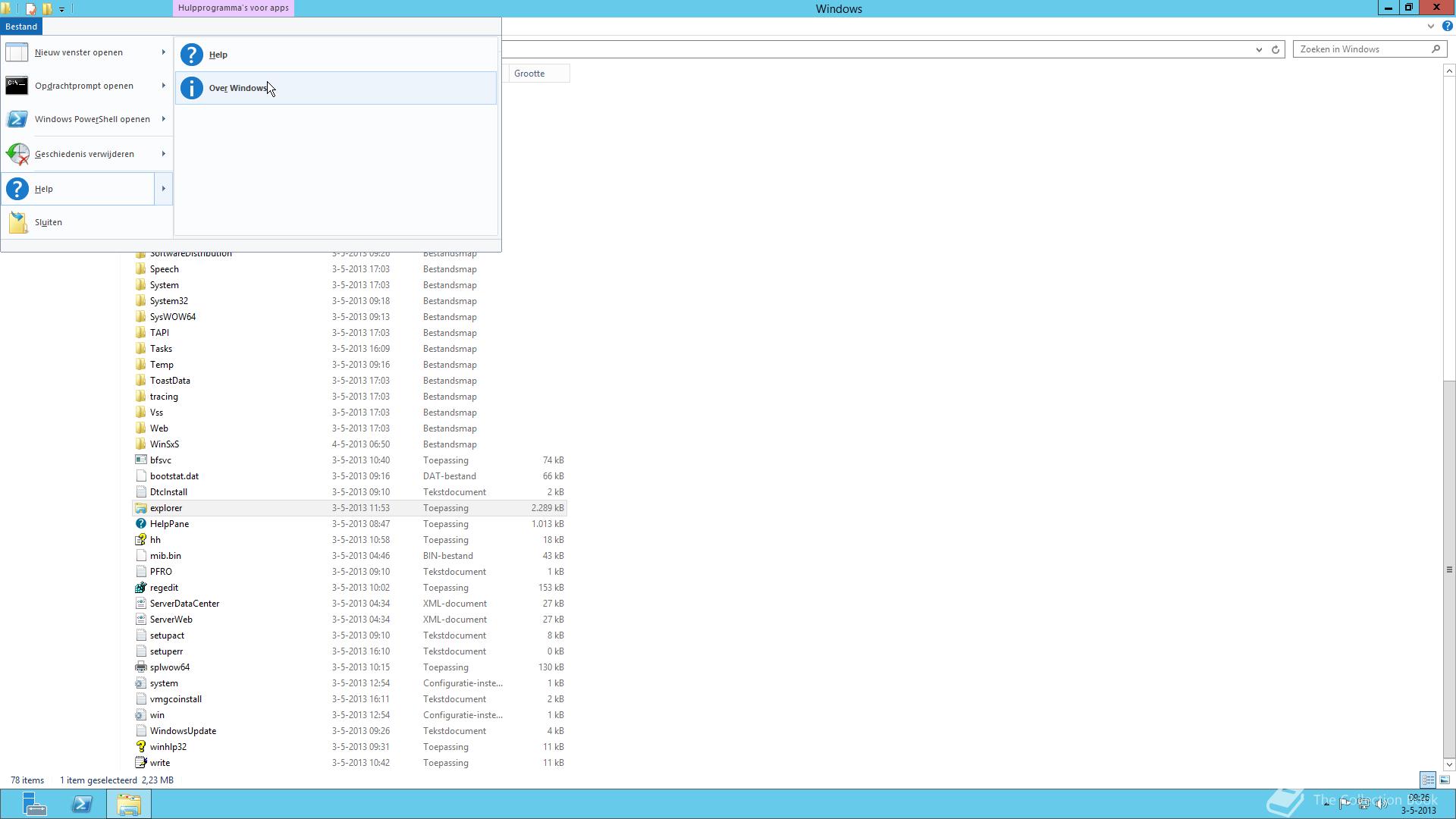Viewport: 1456px width, 819px height.
Task: Select the ServerDataCenter XML document icon
Action: [140, 604]
